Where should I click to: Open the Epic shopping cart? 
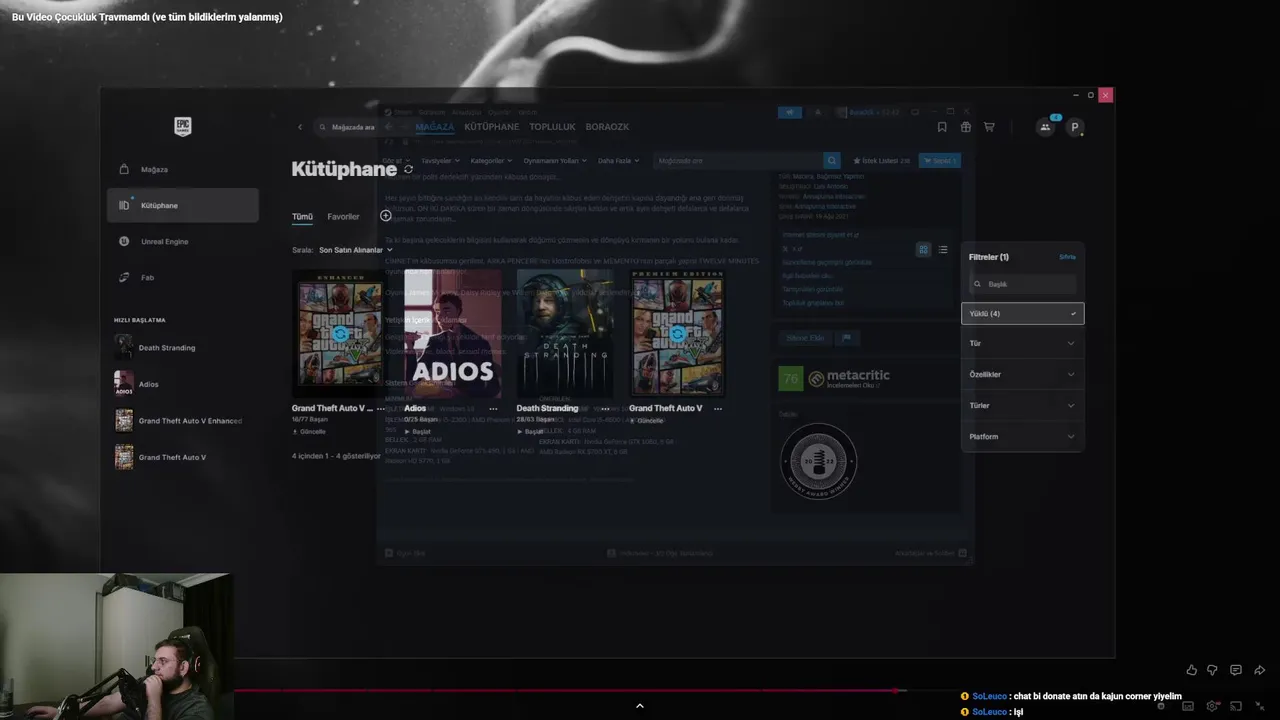click(x=989, y=127)
